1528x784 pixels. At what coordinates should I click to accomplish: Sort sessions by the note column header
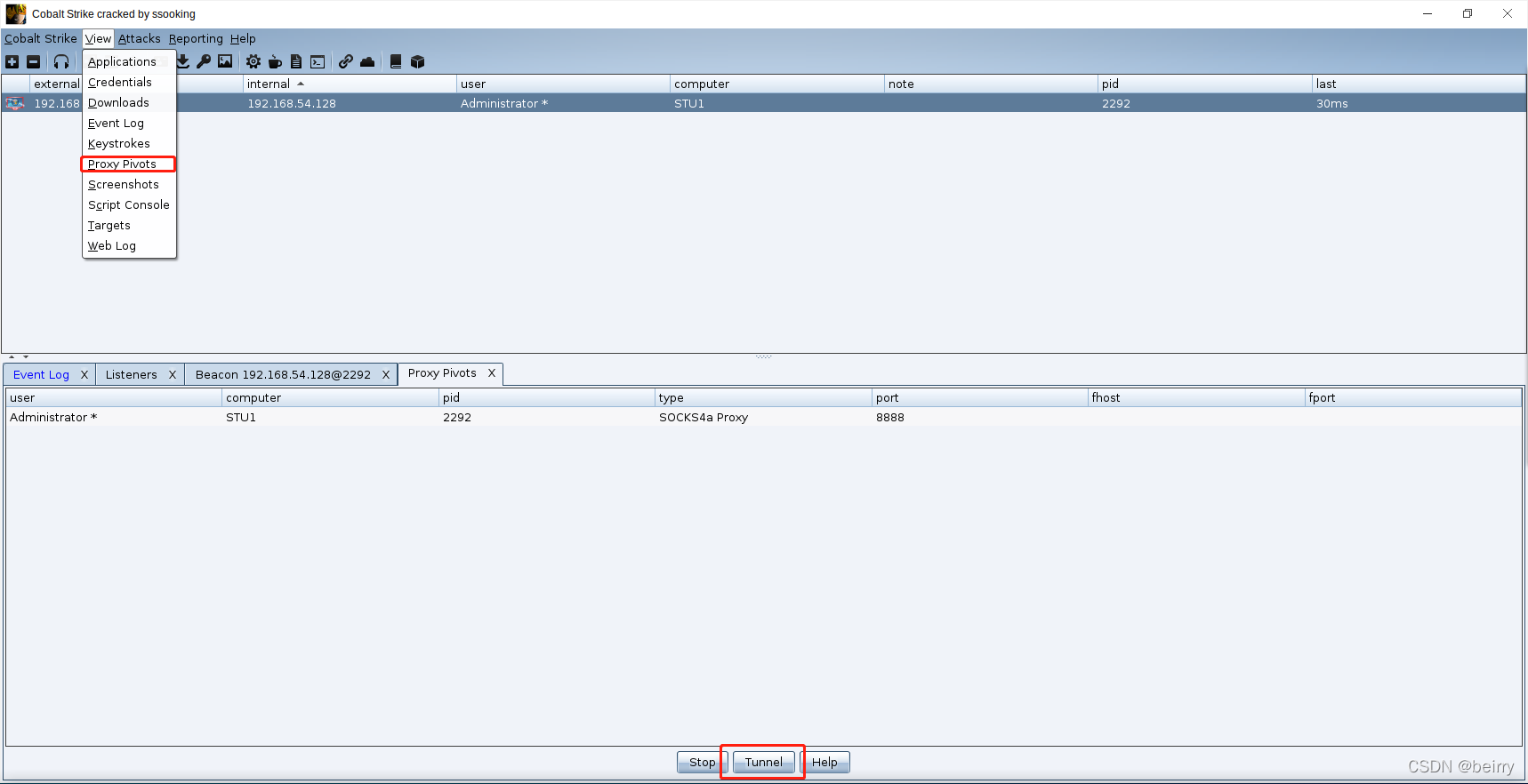point(991,84)
